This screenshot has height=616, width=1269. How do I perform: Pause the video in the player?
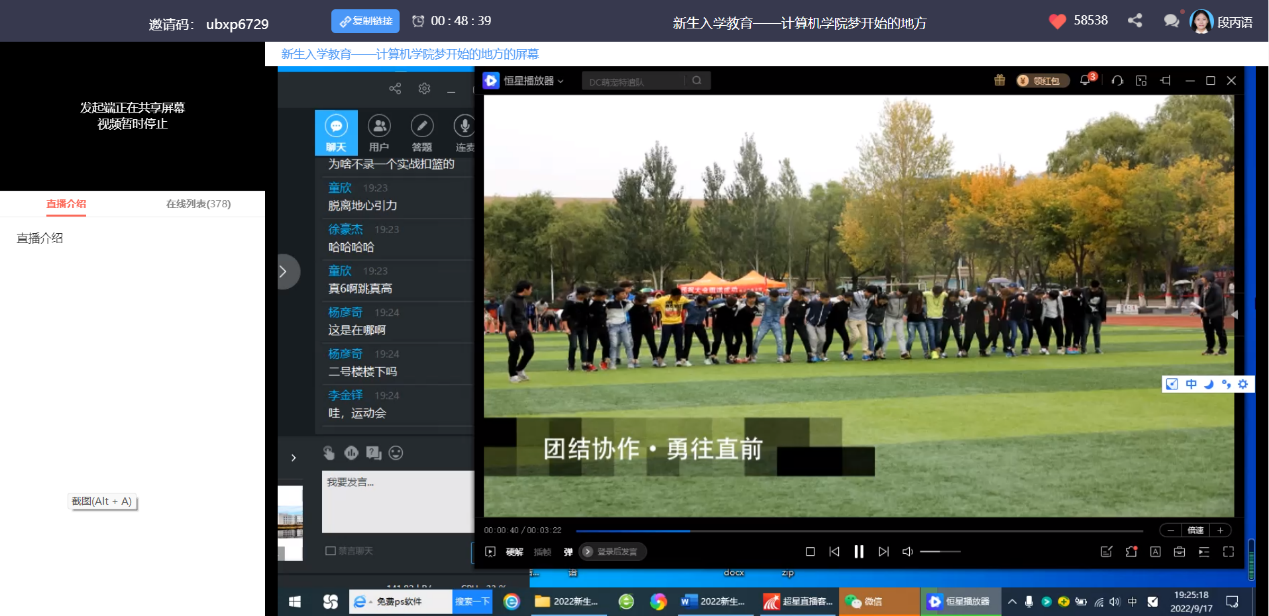pos(858,551)
